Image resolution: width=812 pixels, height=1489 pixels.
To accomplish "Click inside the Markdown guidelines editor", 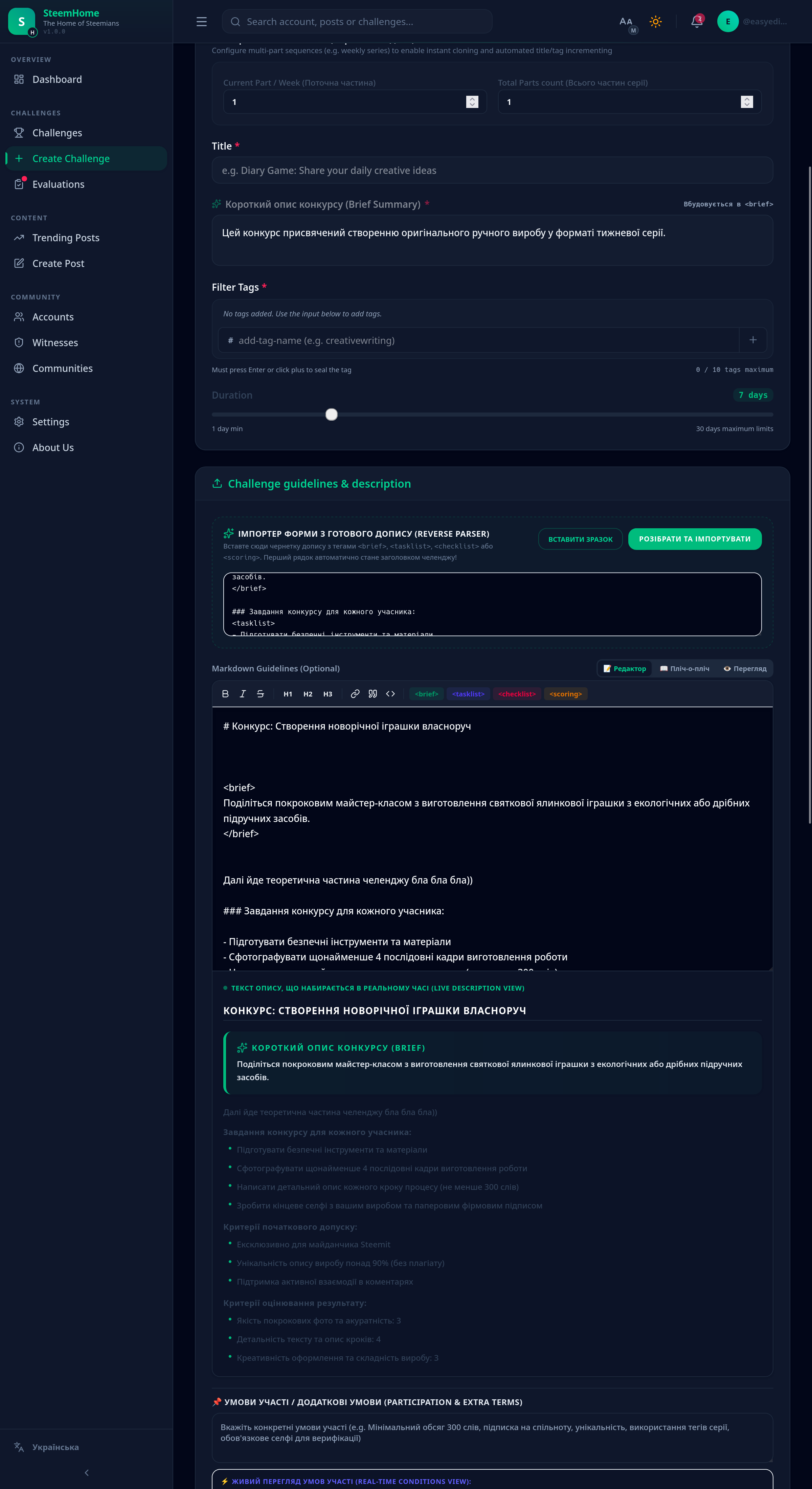I will pos(492,839).
